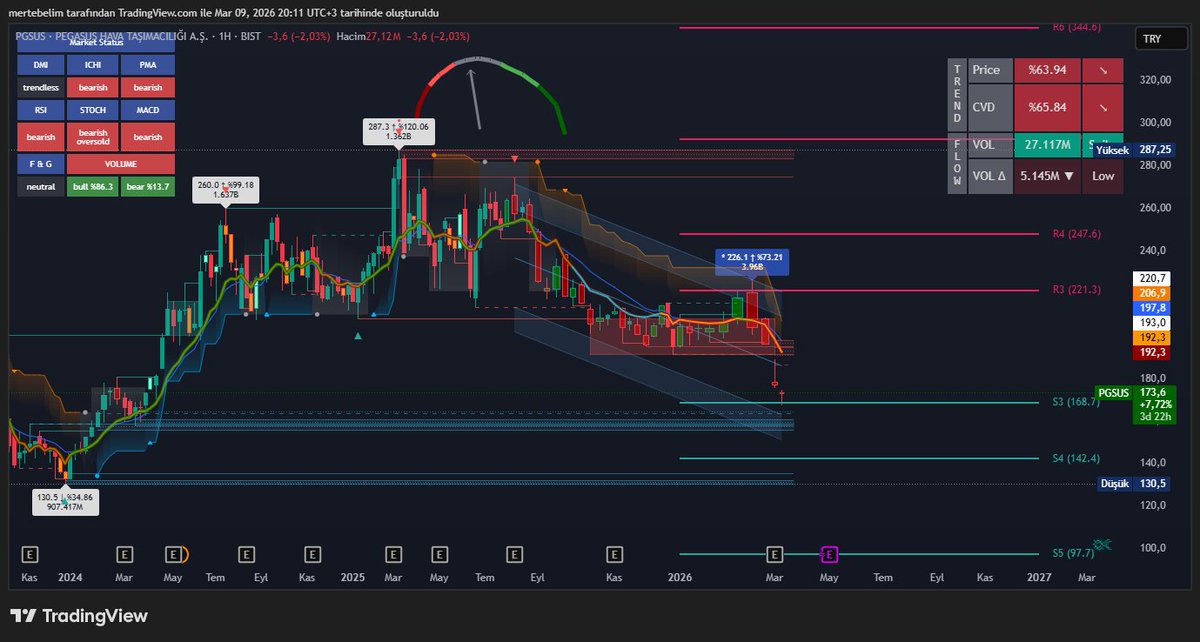Click the earnings E marker above Mar 2024
1200x642 pixels.
coord(125,553)
